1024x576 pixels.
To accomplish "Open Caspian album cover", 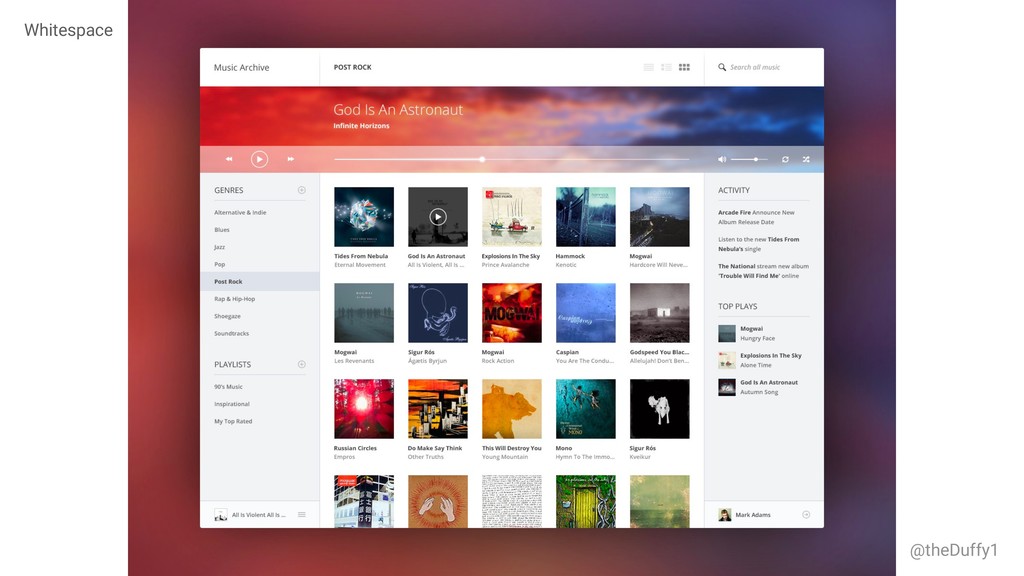I will (586, 313).
